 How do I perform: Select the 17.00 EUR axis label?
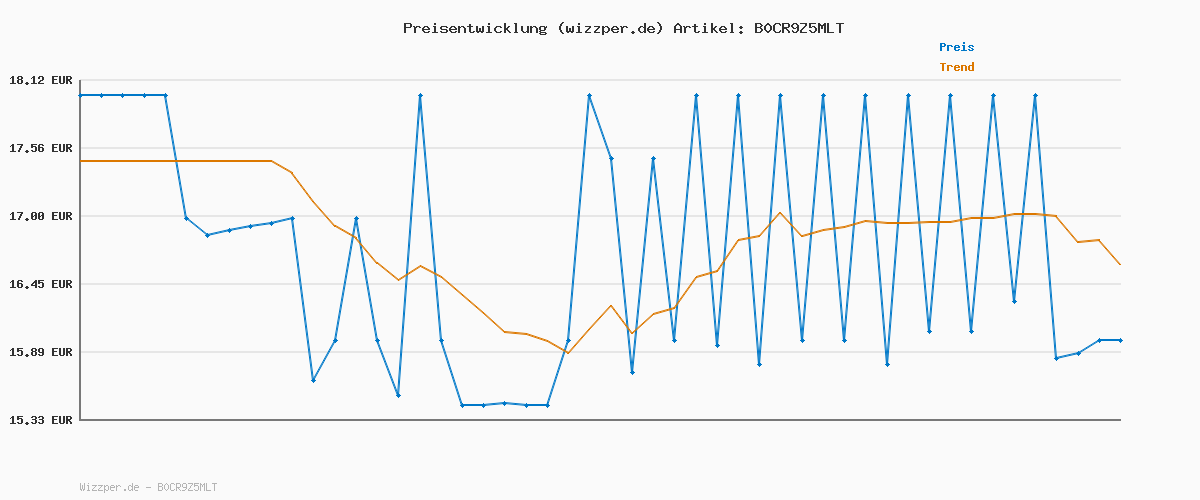pyautogui.click(x=41, y=216)
